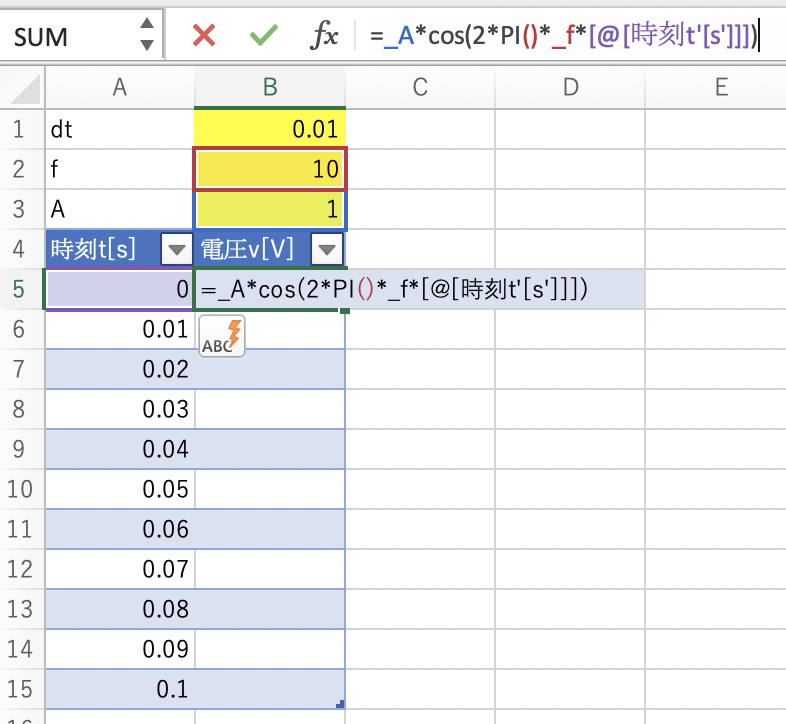Click the cell with value 0.02
Image resolution: width=786 pixels, height=724 pixels.
click(x=120, y=370)
